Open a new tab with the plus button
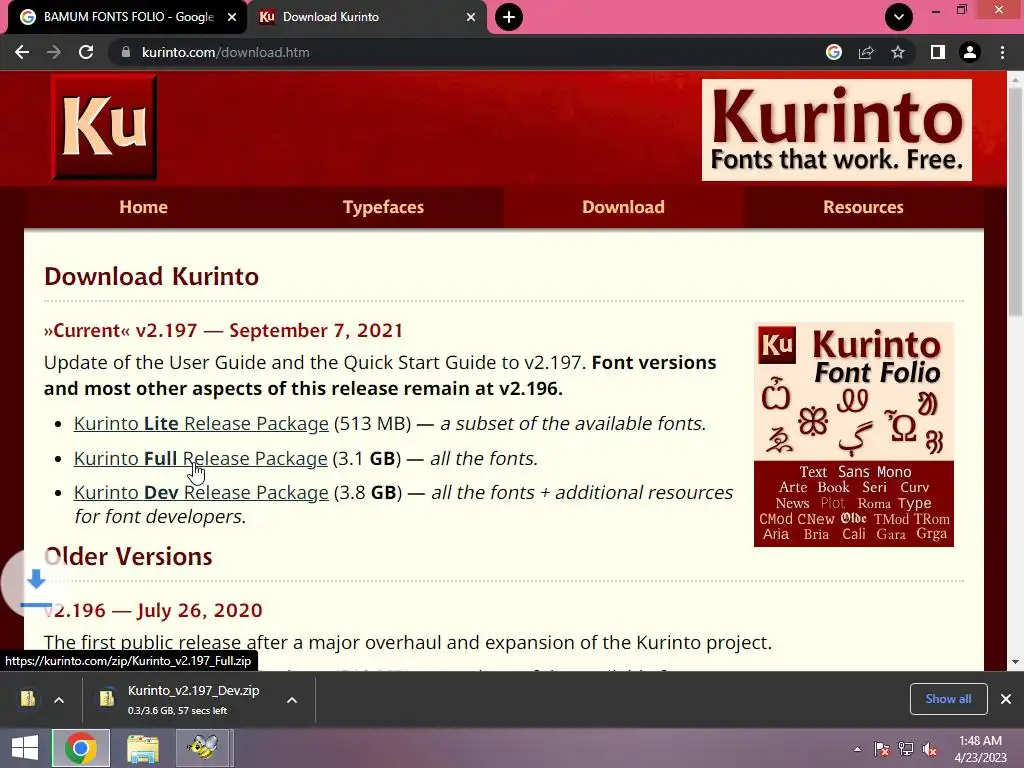 click(509, 17)
